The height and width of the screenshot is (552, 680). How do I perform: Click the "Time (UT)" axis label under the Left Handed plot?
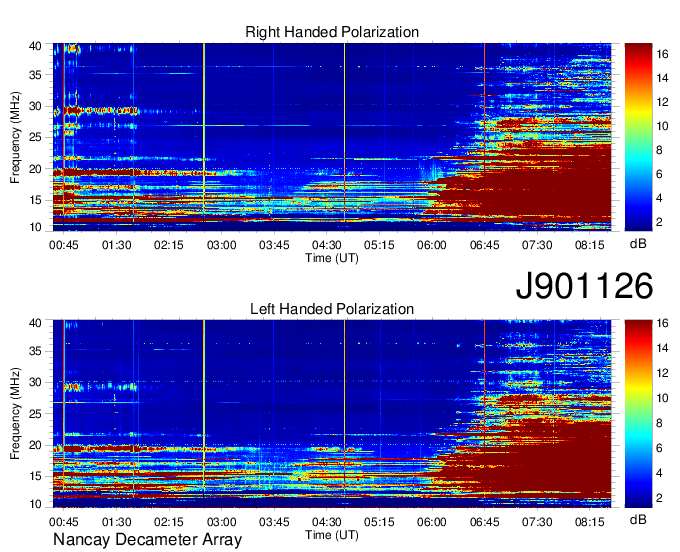click(x=332, y=535)
